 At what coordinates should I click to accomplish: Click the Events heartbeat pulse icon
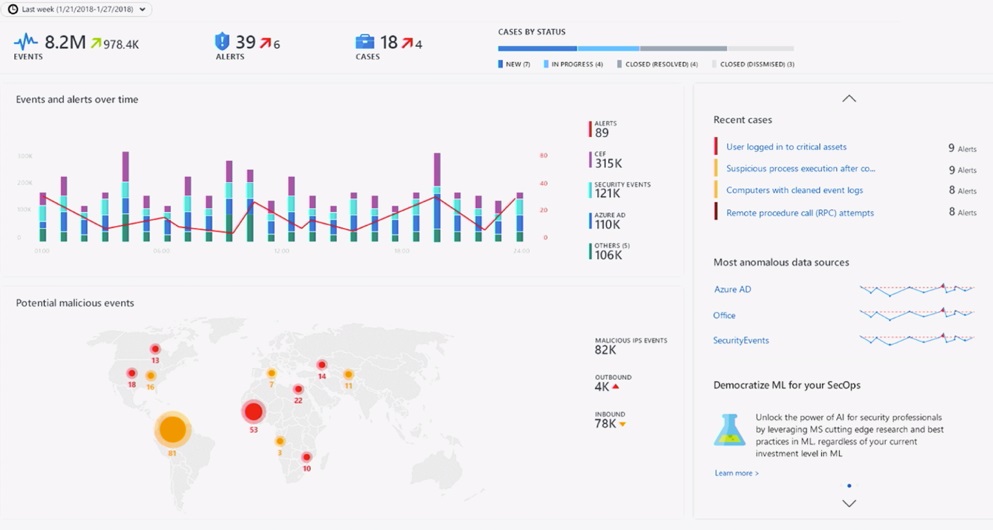[26, 42]
